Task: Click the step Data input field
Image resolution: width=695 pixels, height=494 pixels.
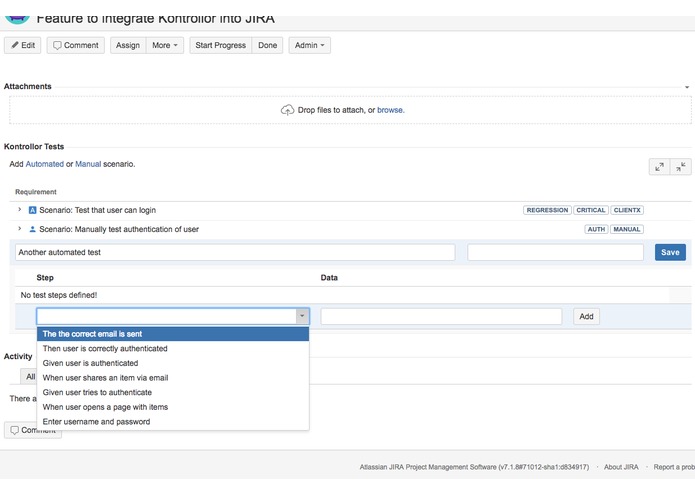Action: (x=441, y=316)
